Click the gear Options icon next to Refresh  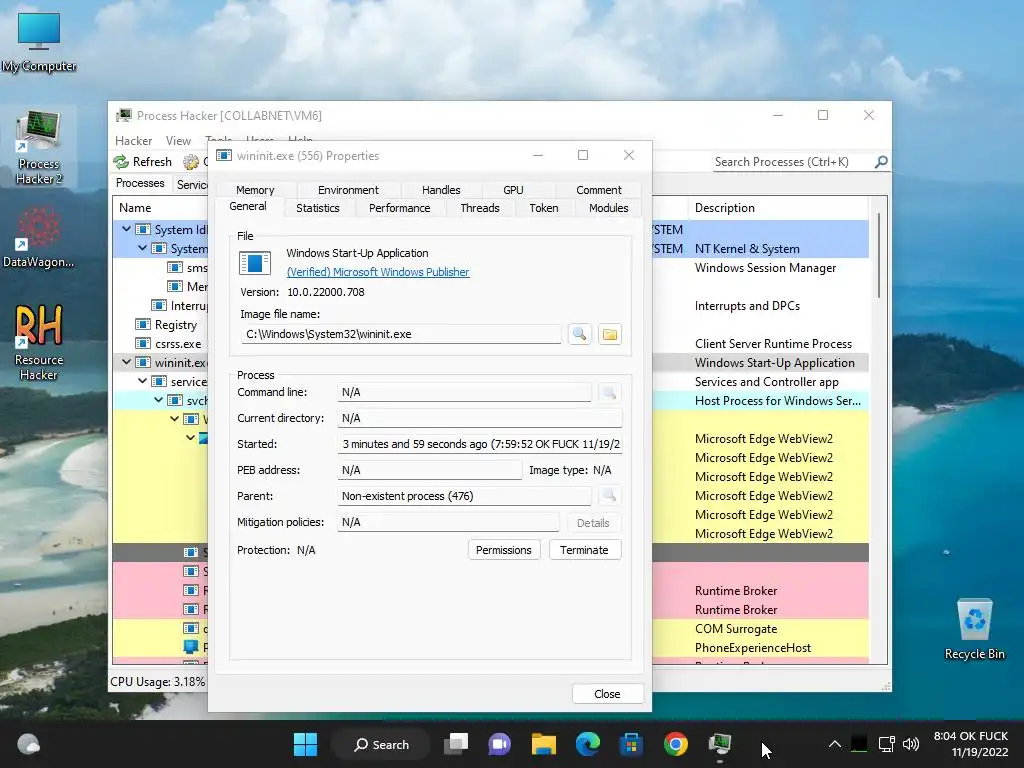191,161
